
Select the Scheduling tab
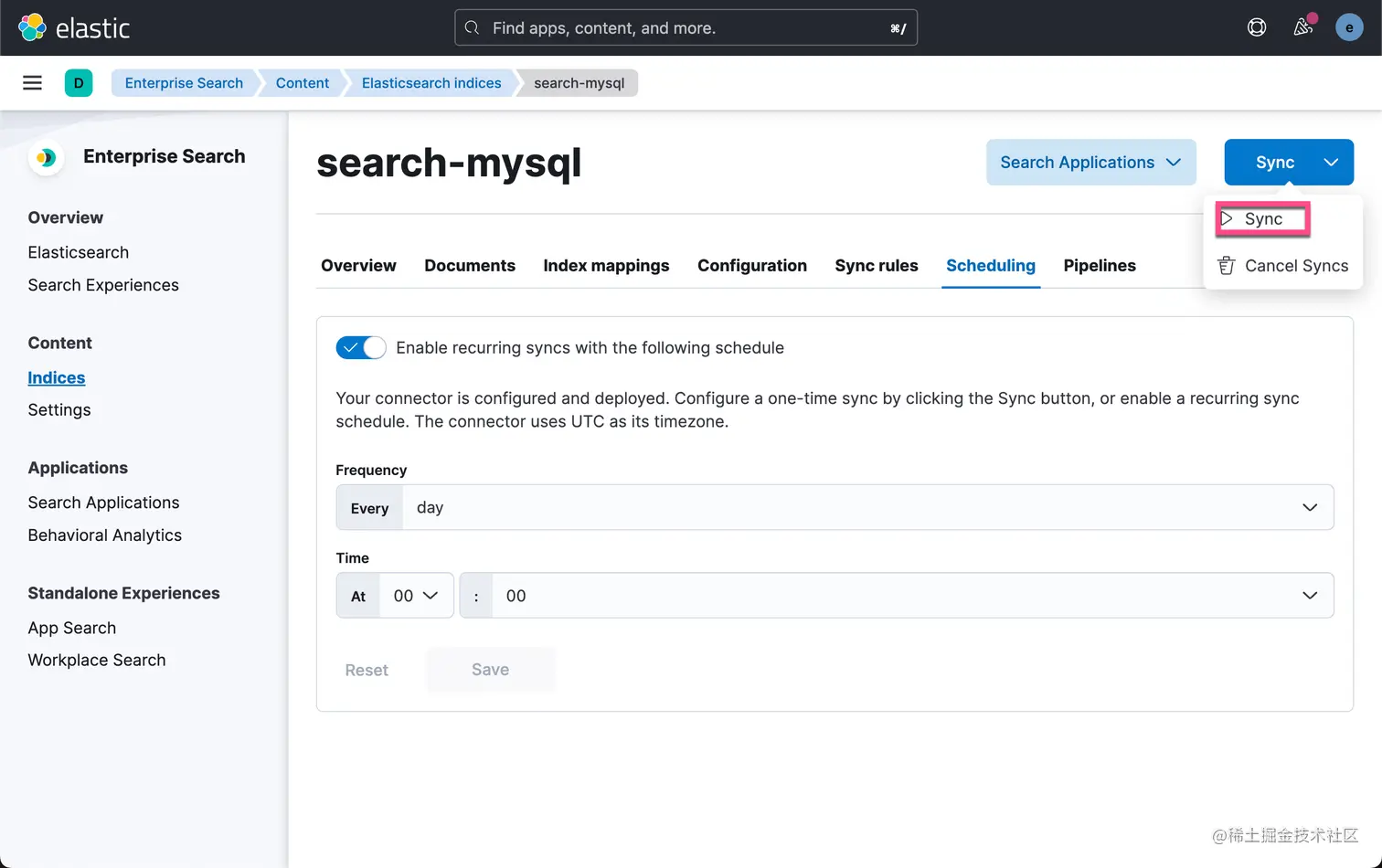tap(991, 266)
